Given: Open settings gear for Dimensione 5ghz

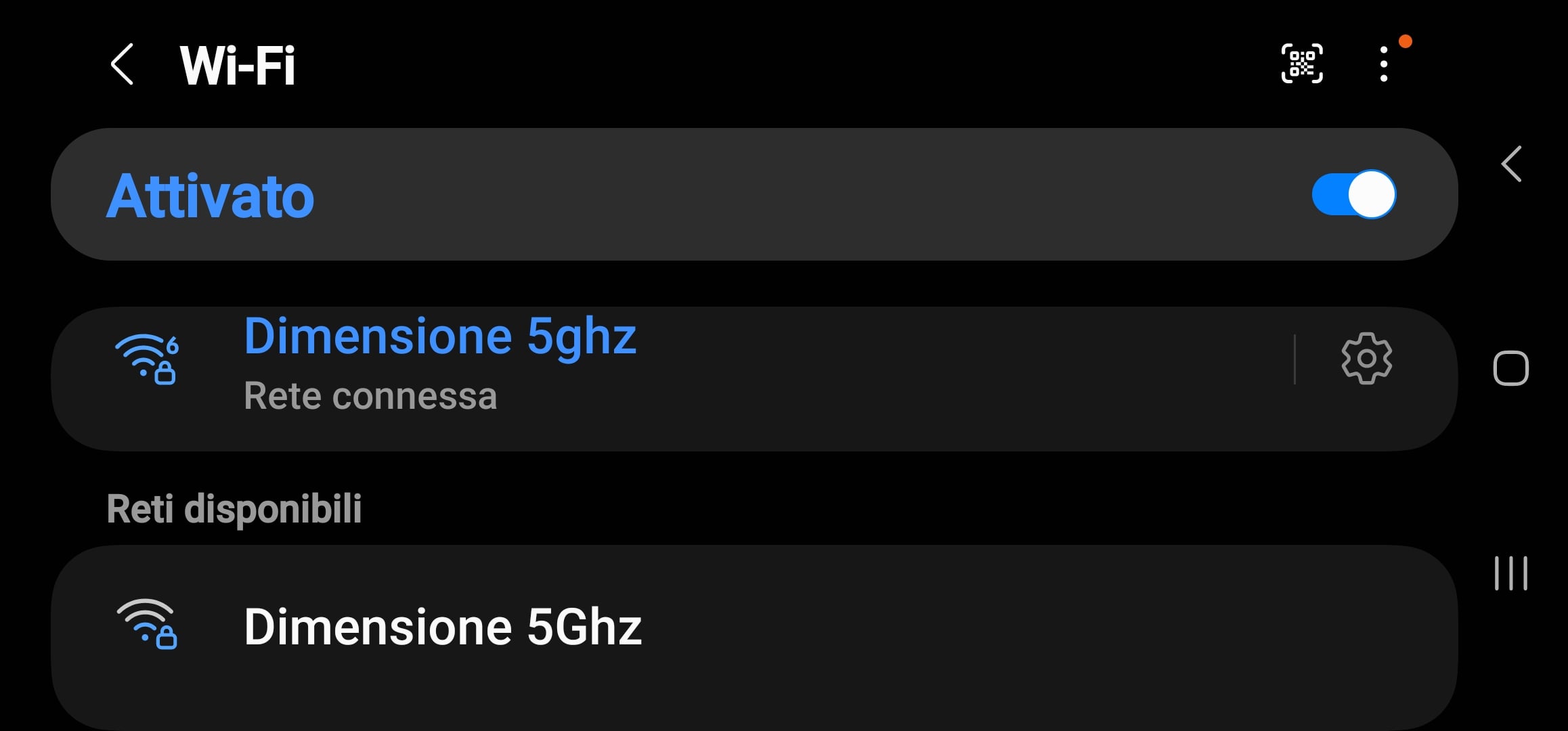Looking at the screenshot, I should coord(1366,359).
